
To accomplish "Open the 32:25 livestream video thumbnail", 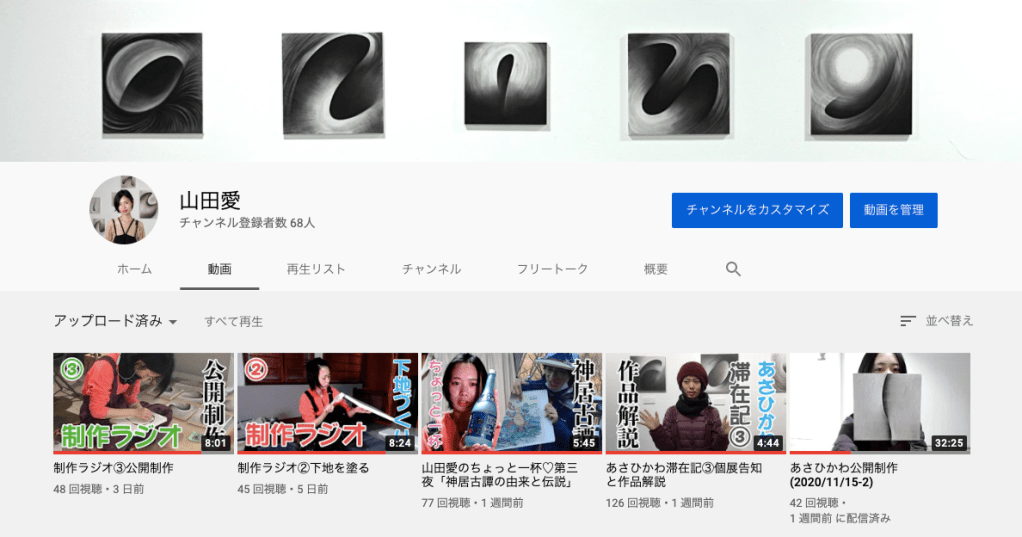I will pyautogui.click(x=879, y=403).
